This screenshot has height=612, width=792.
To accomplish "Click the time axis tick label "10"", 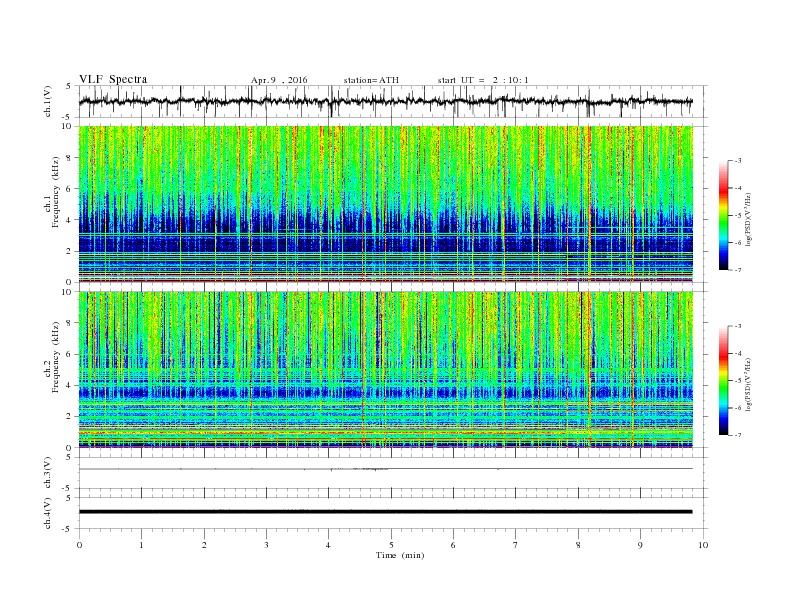I will tap(703, 545).
